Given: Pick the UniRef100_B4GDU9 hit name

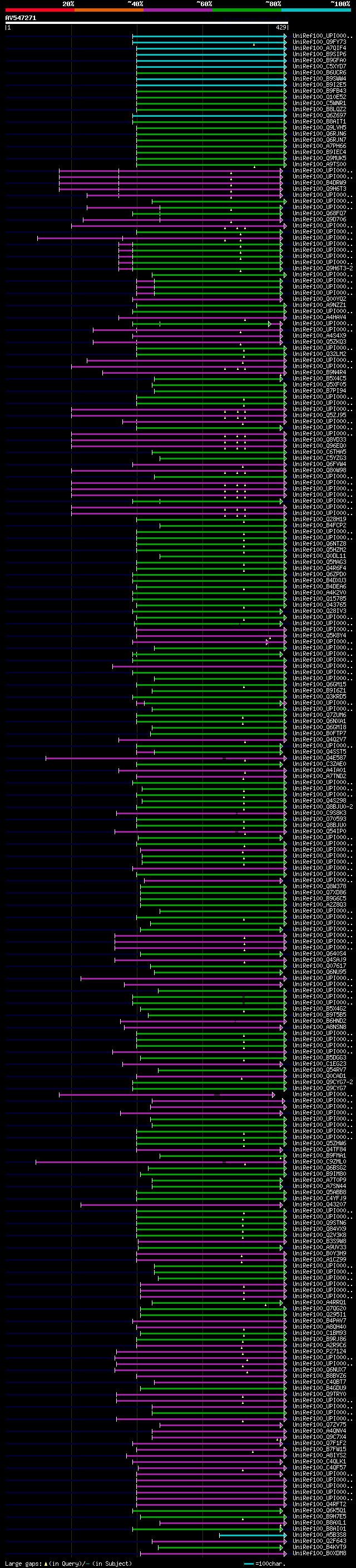Looking at the screenshot, I should tap(319, 1388).
